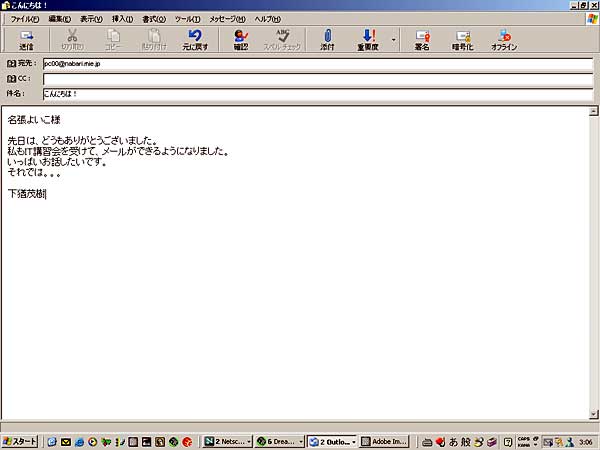Image resolution: width=600 pixels, height=450 pixels.
Task: Attach a file with the 添付 icon
Action: (327, 40)
